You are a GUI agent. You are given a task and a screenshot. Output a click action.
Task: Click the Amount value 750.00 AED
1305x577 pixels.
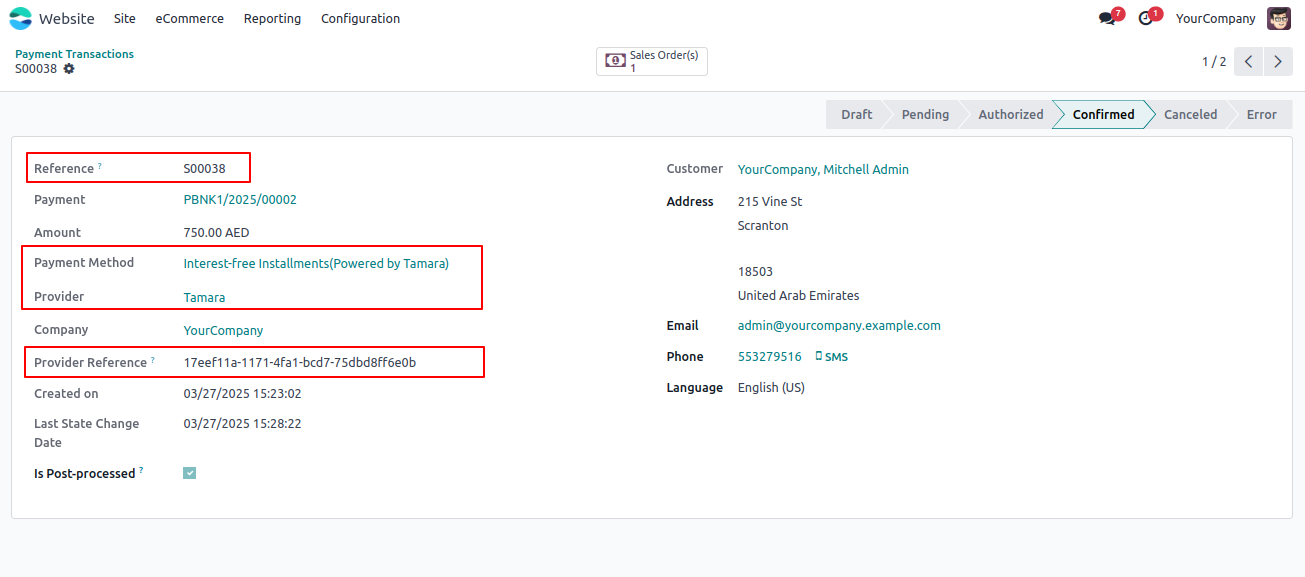point(216,233)
